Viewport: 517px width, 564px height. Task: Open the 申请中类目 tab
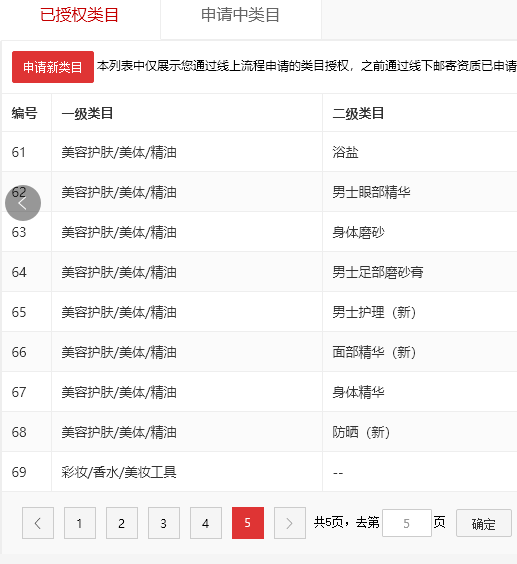240,15
